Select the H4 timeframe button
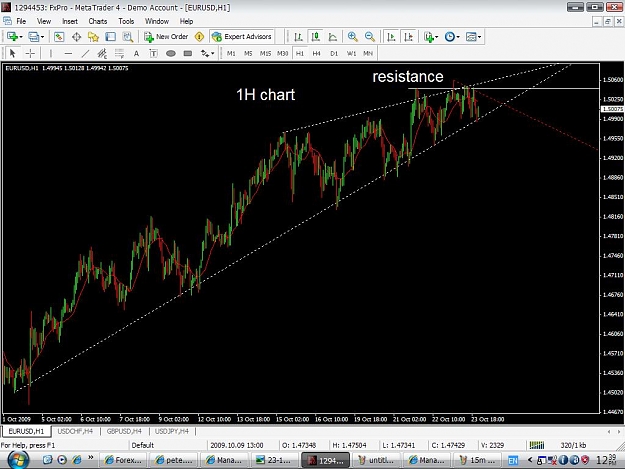Viewport: 625px width, 469px height. click(316, 53)
